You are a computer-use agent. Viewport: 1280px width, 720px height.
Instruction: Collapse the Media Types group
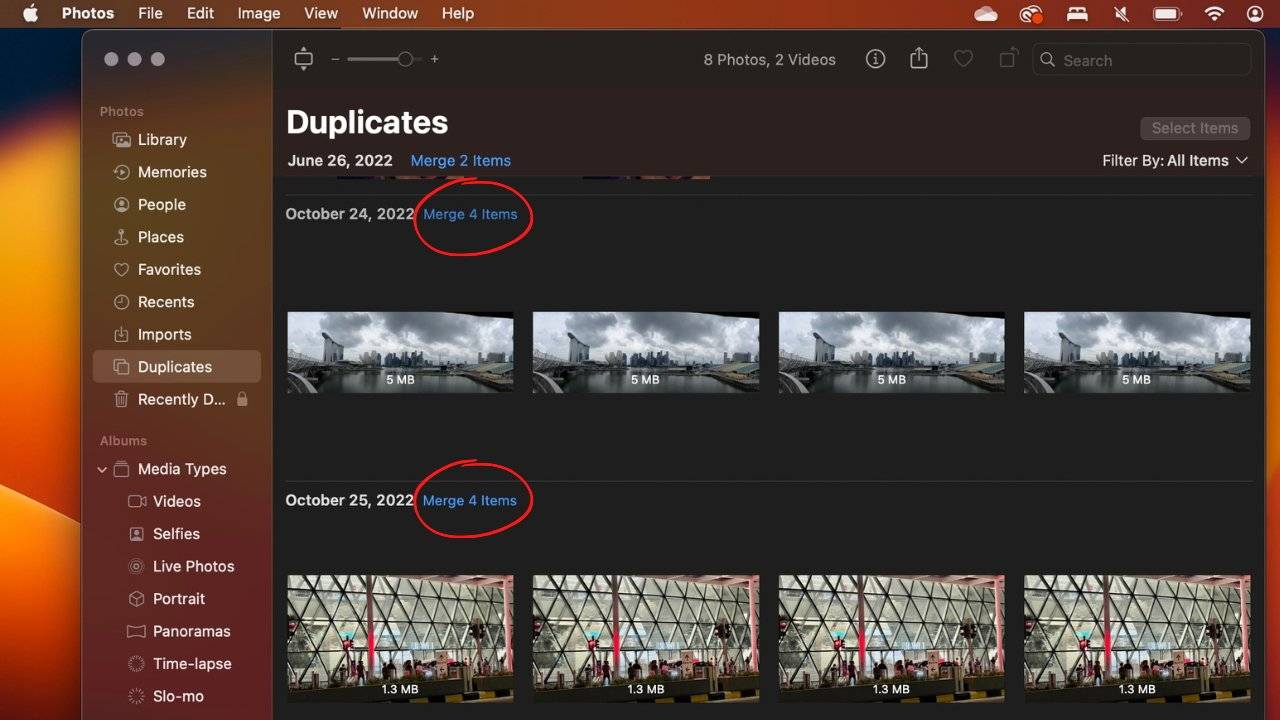102,469
